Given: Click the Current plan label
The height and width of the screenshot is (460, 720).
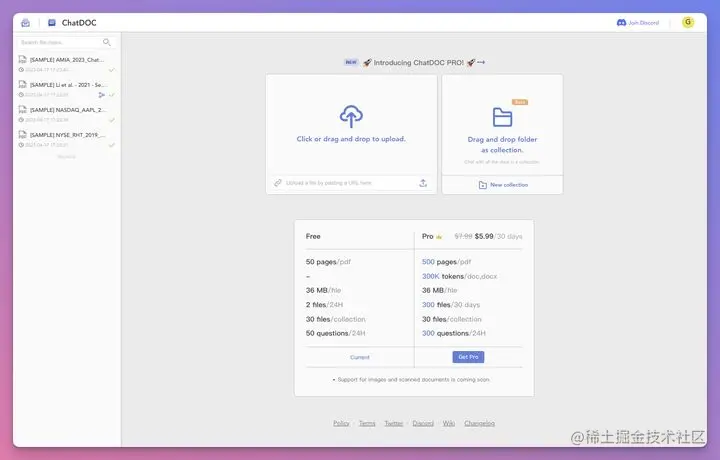Looking at the screenshot, I should tap(360, 357).
